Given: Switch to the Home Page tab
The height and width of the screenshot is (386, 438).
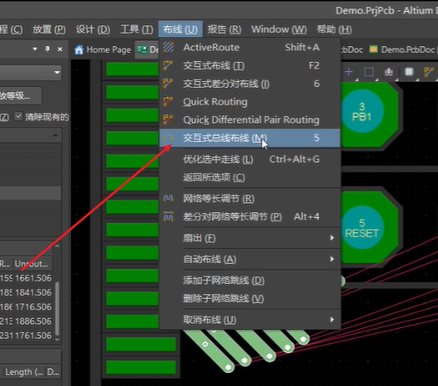Looking at the screenshot, I should (x=103, y=50).
